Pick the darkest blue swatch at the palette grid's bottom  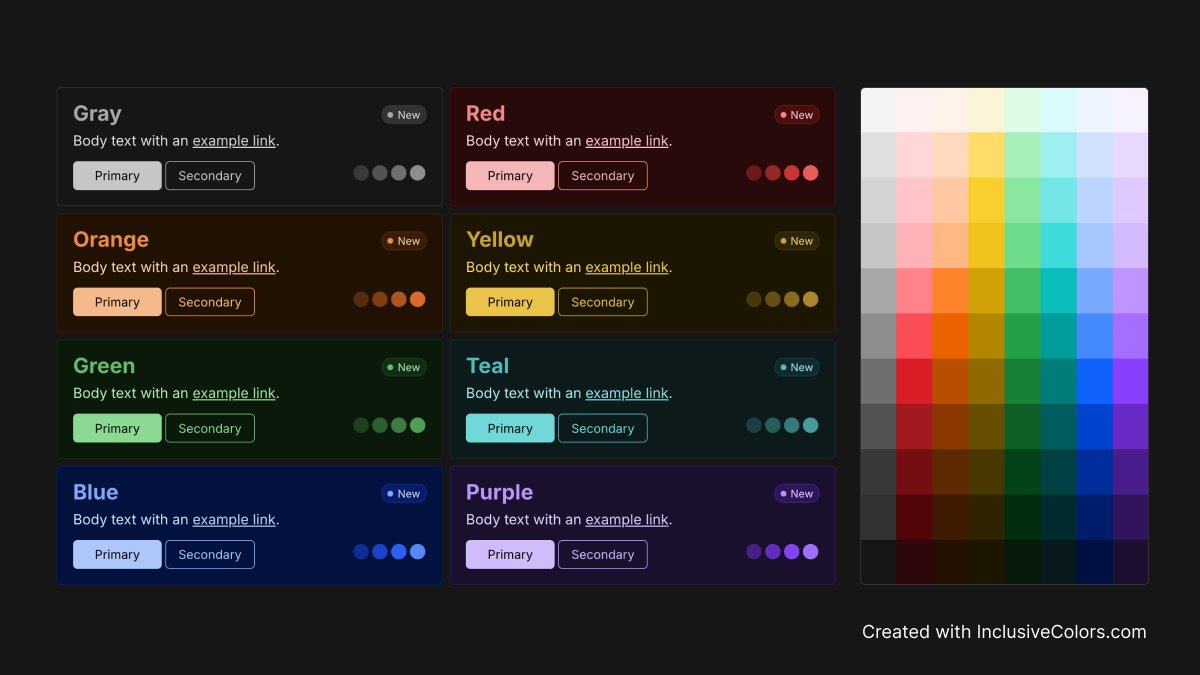pyautogui.click(x=1095, y=562)
